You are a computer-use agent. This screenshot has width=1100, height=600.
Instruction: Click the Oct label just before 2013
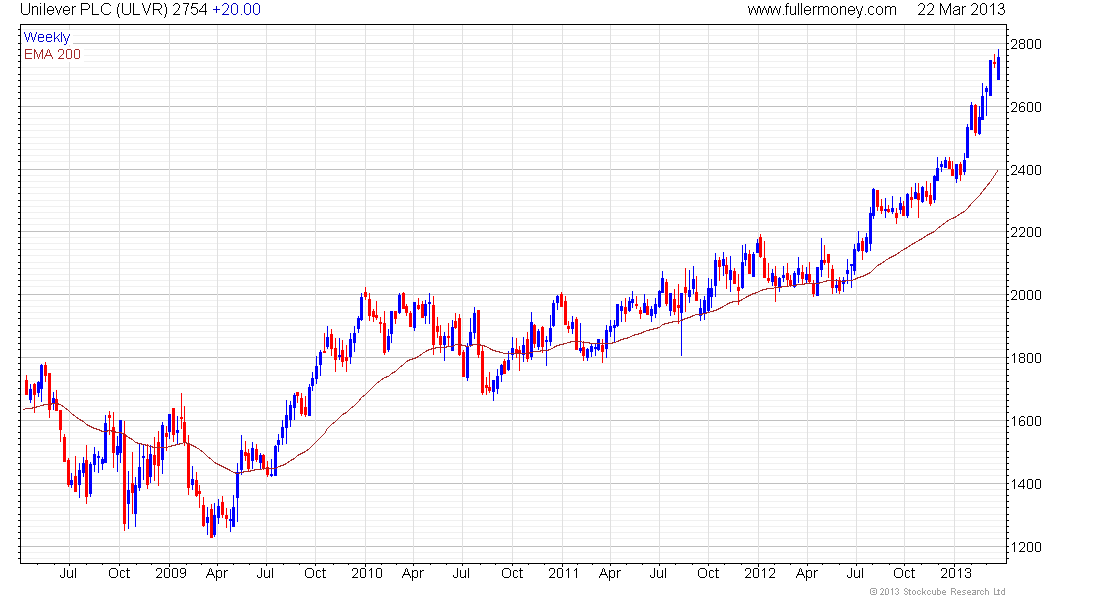(904, 573)
